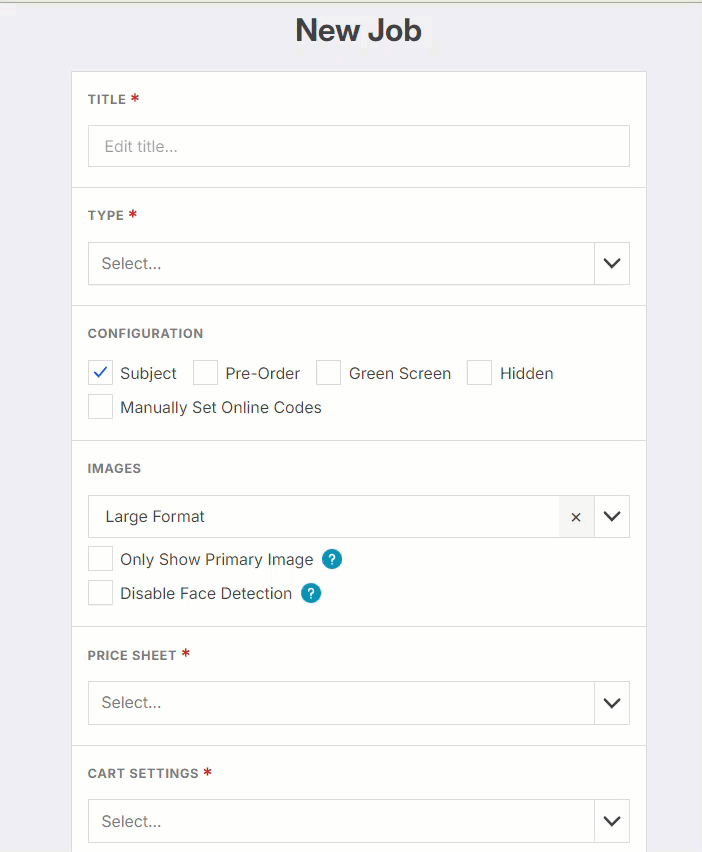
Task: Check the Hidden option
Action: (x=480, y=373)
